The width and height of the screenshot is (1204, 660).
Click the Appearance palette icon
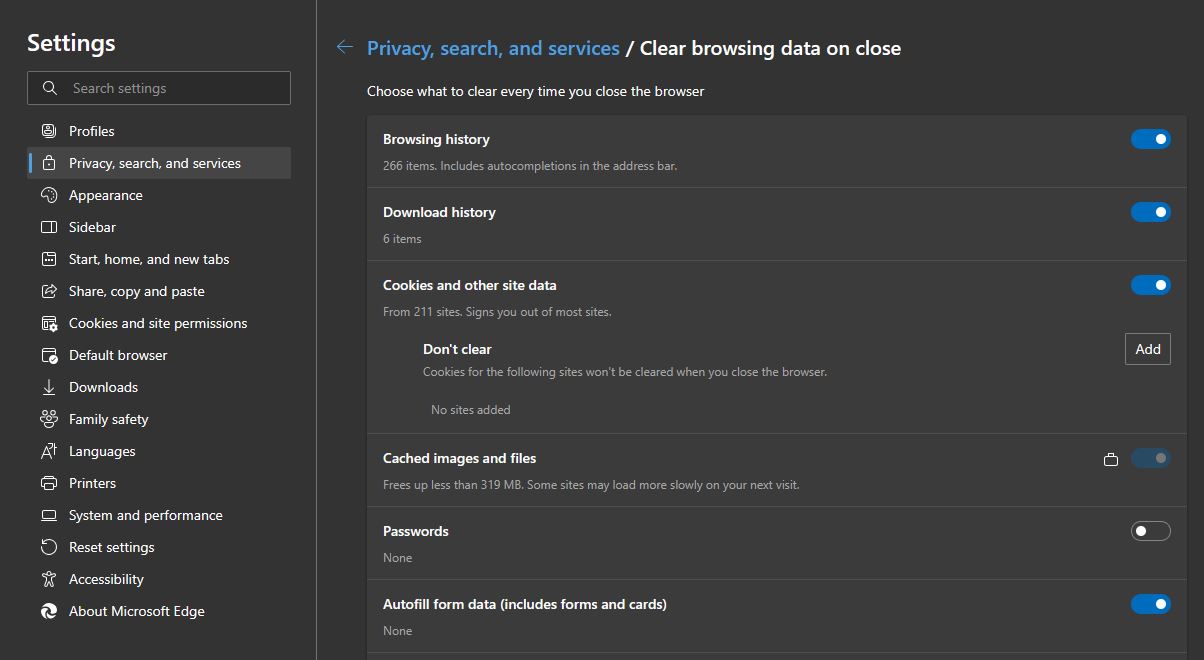pos(49,195)
